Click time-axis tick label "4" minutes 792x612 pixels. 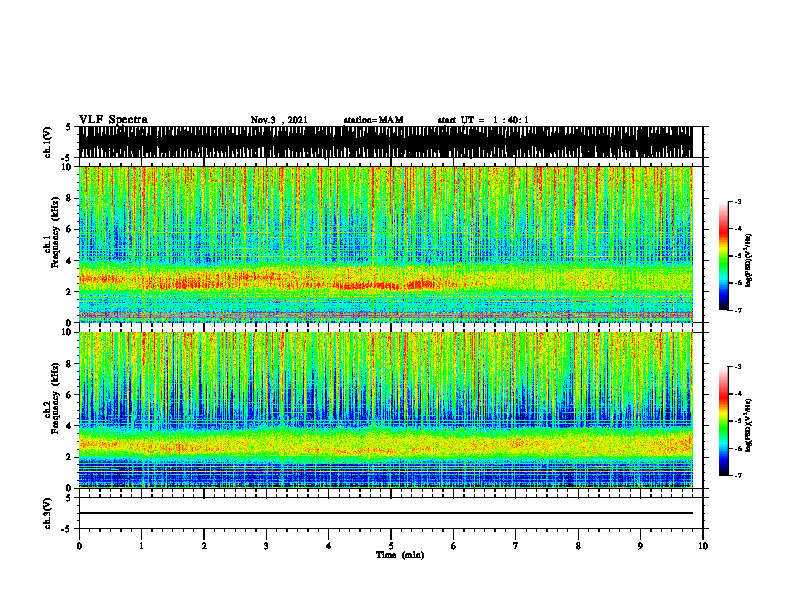coord(329,546)
